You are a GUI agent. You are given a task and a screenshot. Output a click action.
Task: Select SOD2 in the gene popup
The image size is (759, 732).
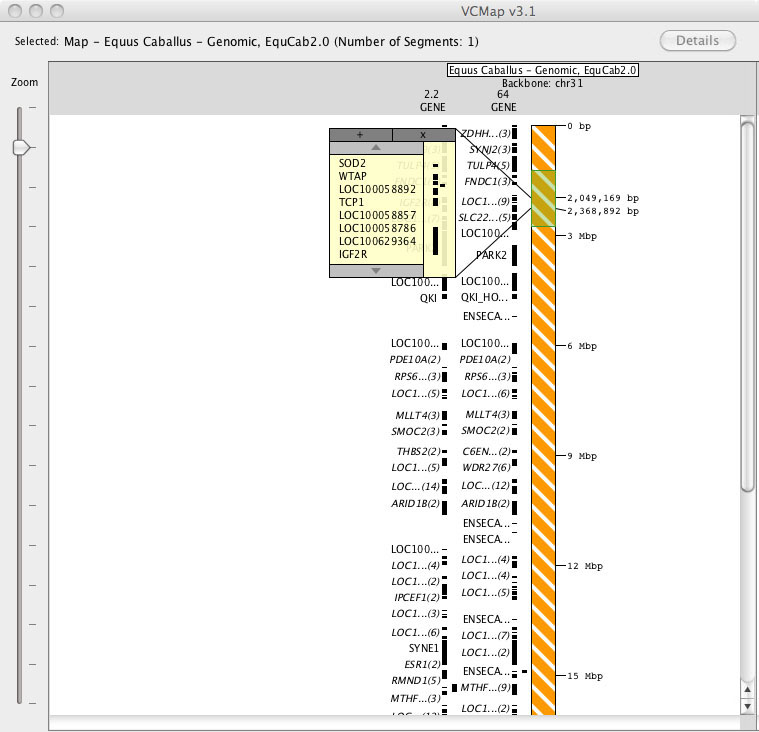pos(352,163)
